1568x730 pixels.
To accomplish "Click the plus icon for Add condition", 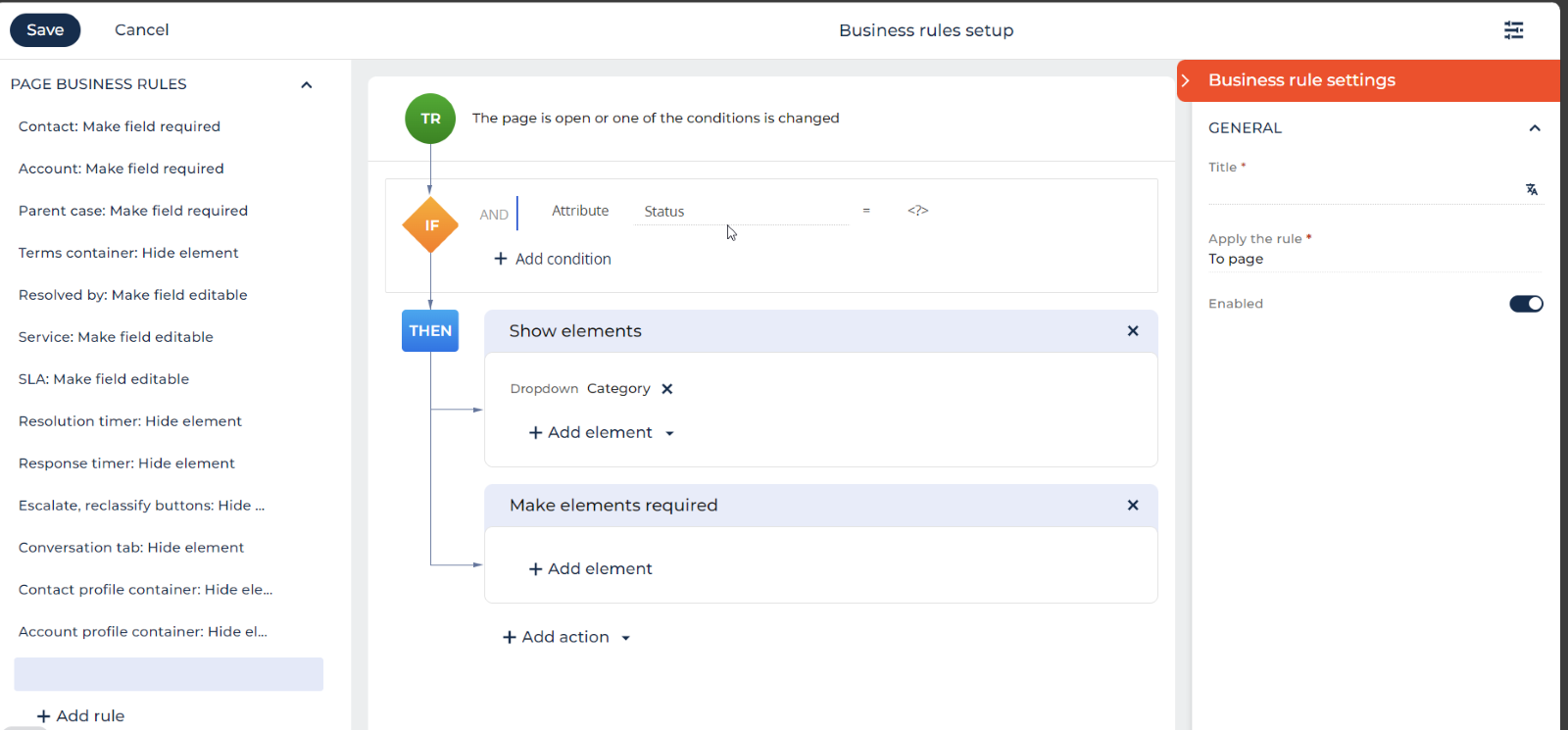I will pos(501,259).
